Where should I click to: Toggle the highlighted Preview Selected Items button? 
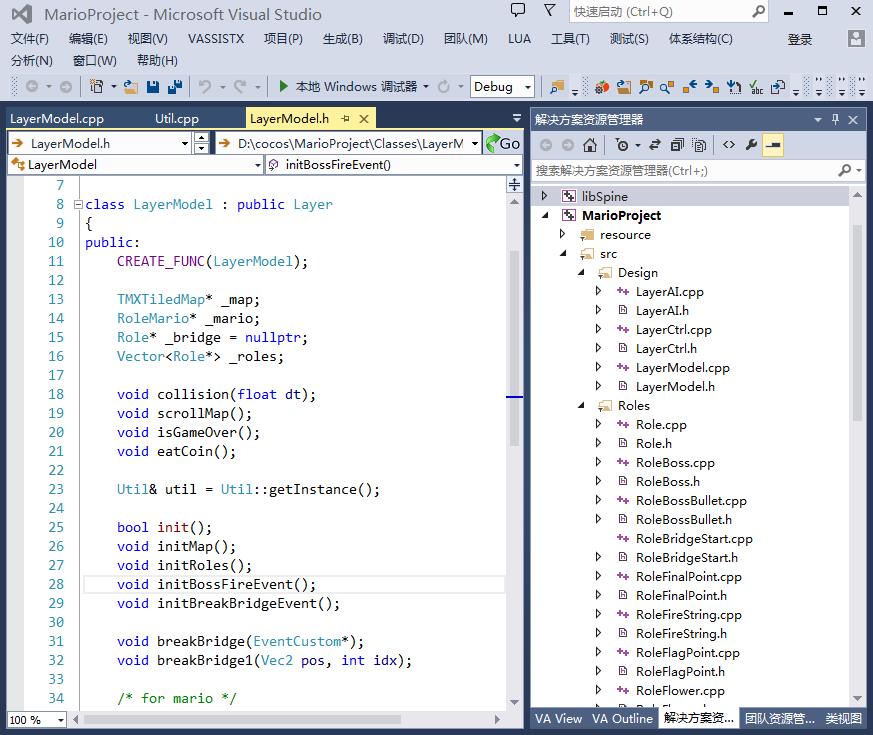773,145
